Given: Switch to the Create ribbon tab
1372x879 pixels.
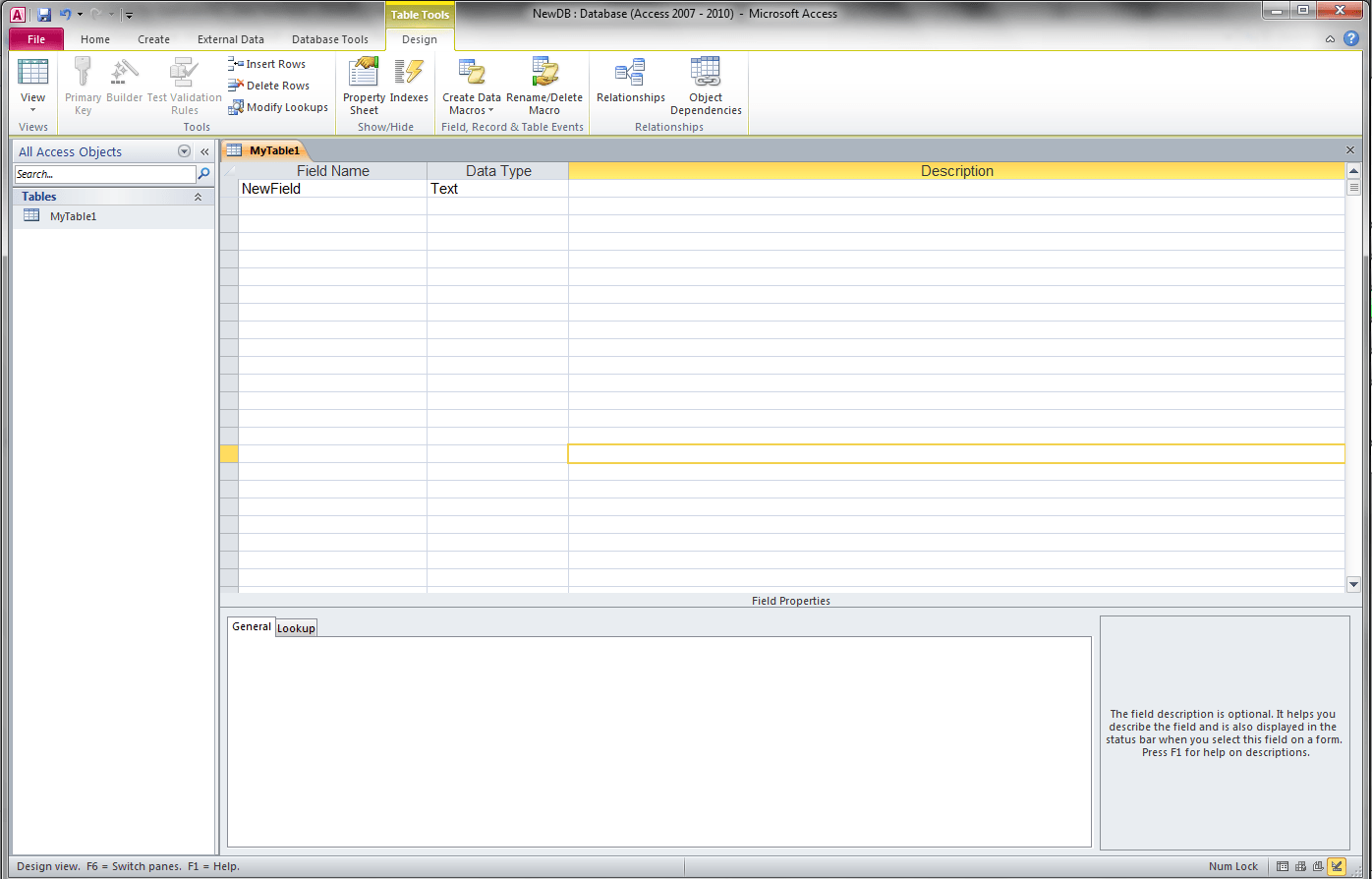Looking at the screenshot, I should click(153, 39).
